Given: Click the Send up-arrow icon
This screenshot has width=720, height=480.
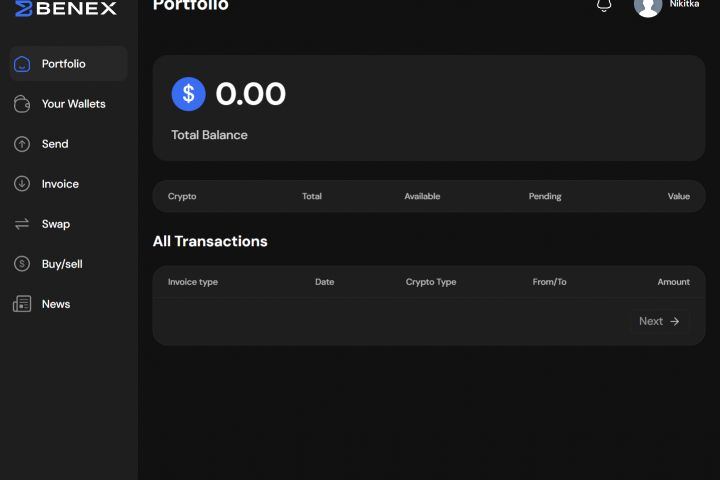Looking at the screenshot, I should pos(22,144).
